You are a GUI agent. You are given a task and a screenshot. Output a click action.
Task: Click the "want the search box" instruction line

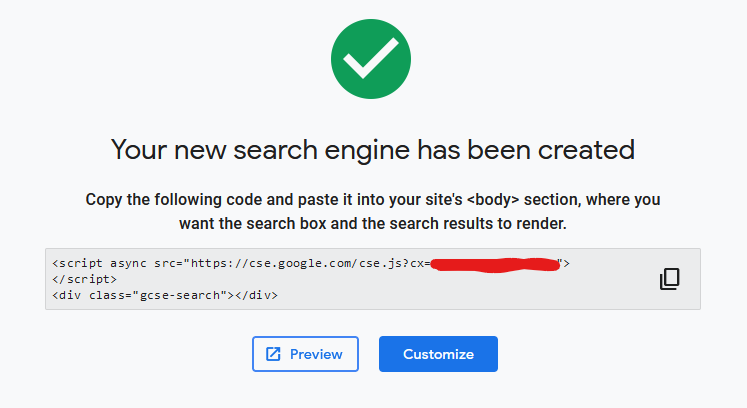[x=372, y=222]
